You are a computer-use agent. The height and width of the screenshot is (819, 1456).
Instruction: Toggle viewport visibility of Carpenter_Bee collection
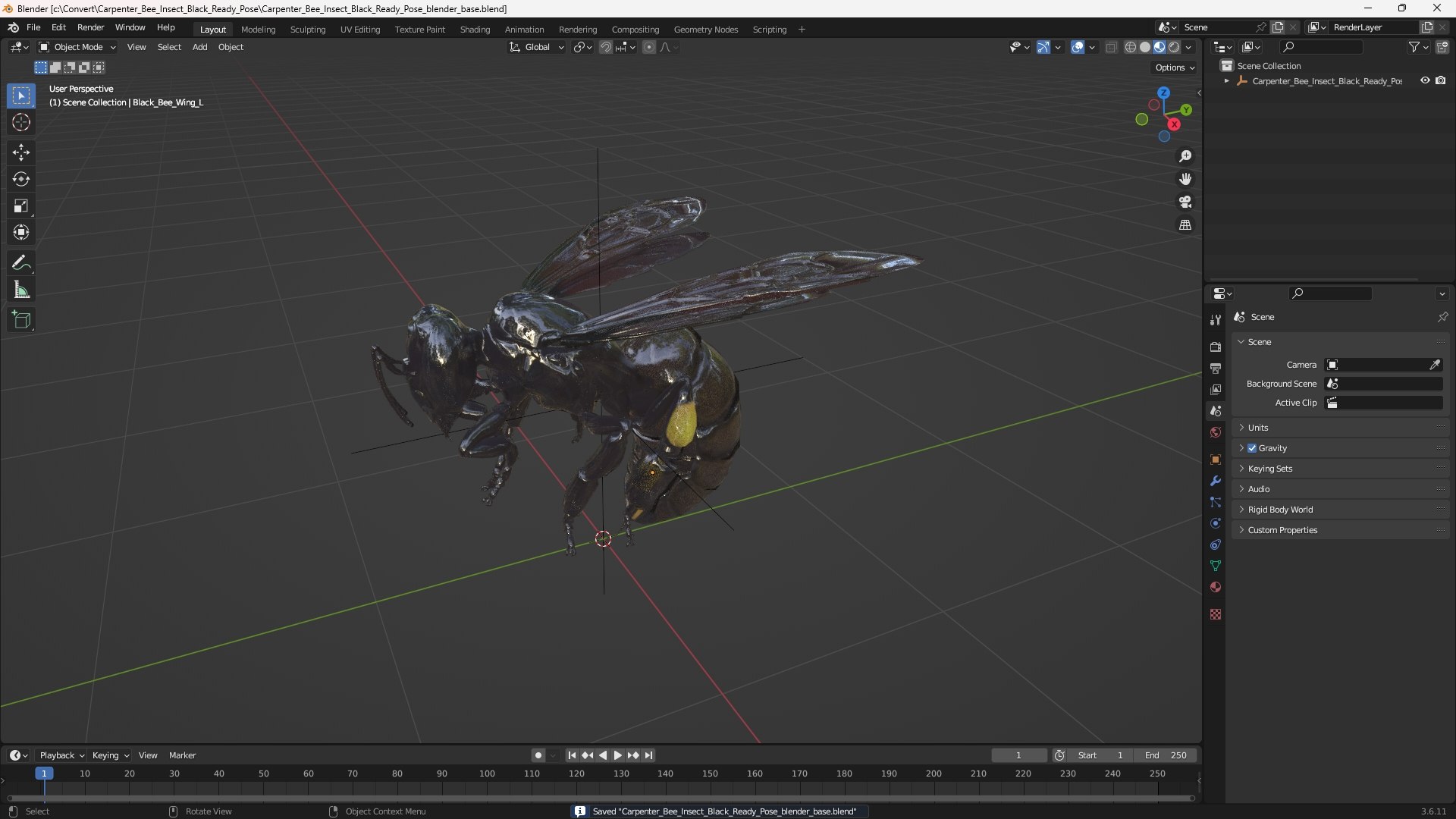click(1425, 80)
